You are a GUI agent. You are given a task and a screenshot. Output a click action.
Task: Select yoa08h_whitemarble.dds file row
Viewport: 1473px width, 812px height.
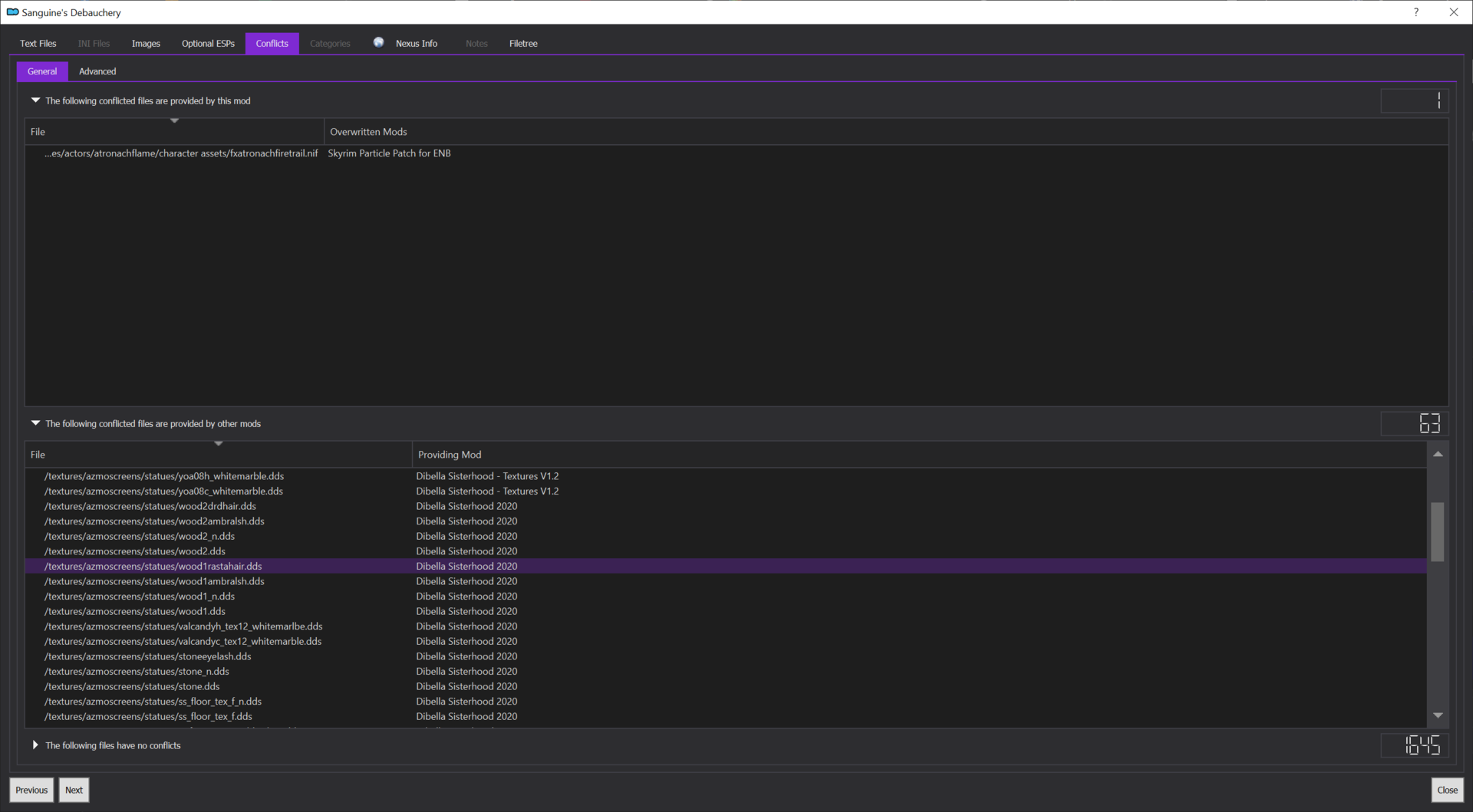click(726, 476)
